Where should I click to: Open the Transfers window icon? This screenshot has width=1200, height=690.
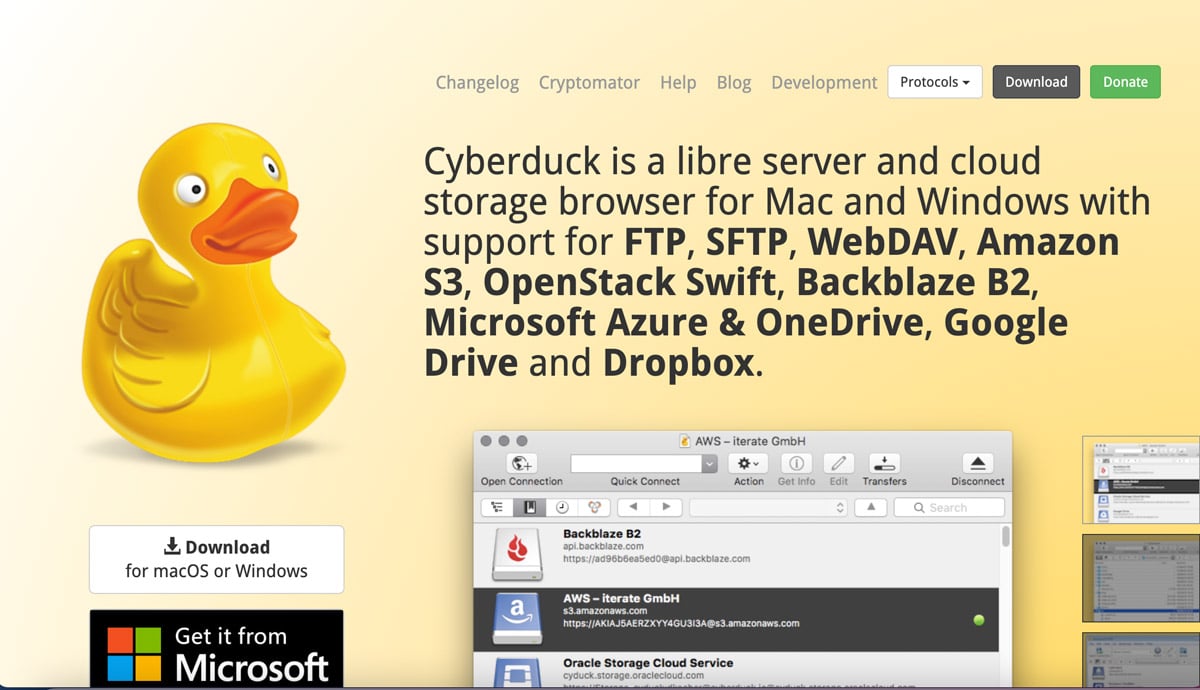884,463
